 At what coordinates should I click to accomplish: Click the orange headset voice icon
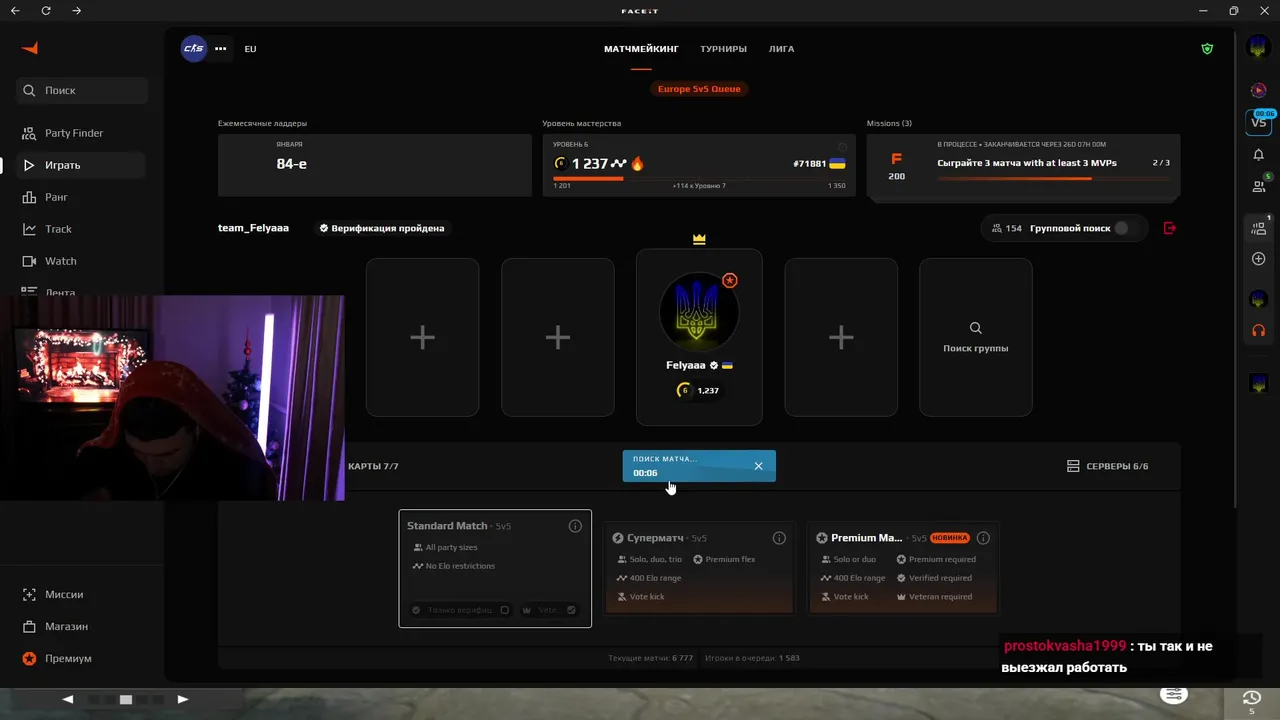[x=1259, y=330]
